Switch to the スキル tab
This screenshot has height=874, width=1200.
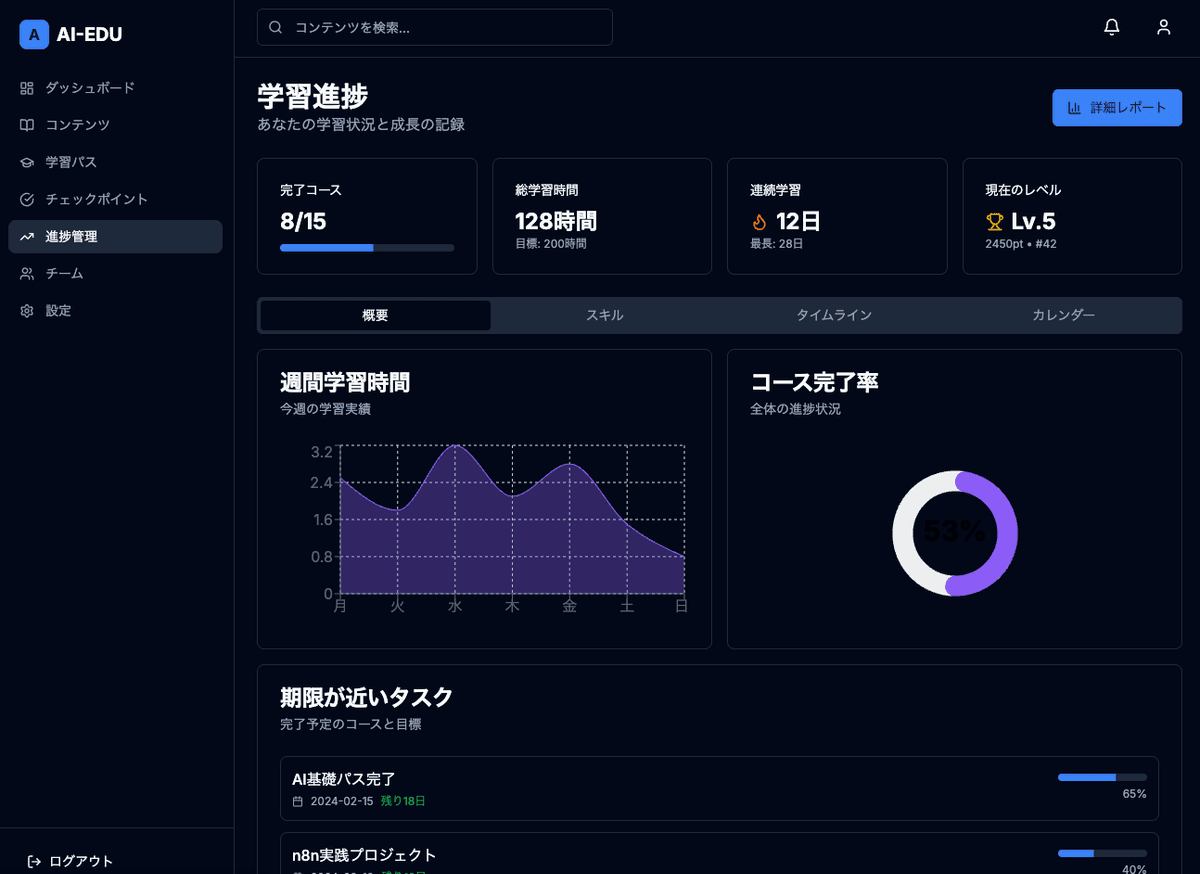coord(607,315)
